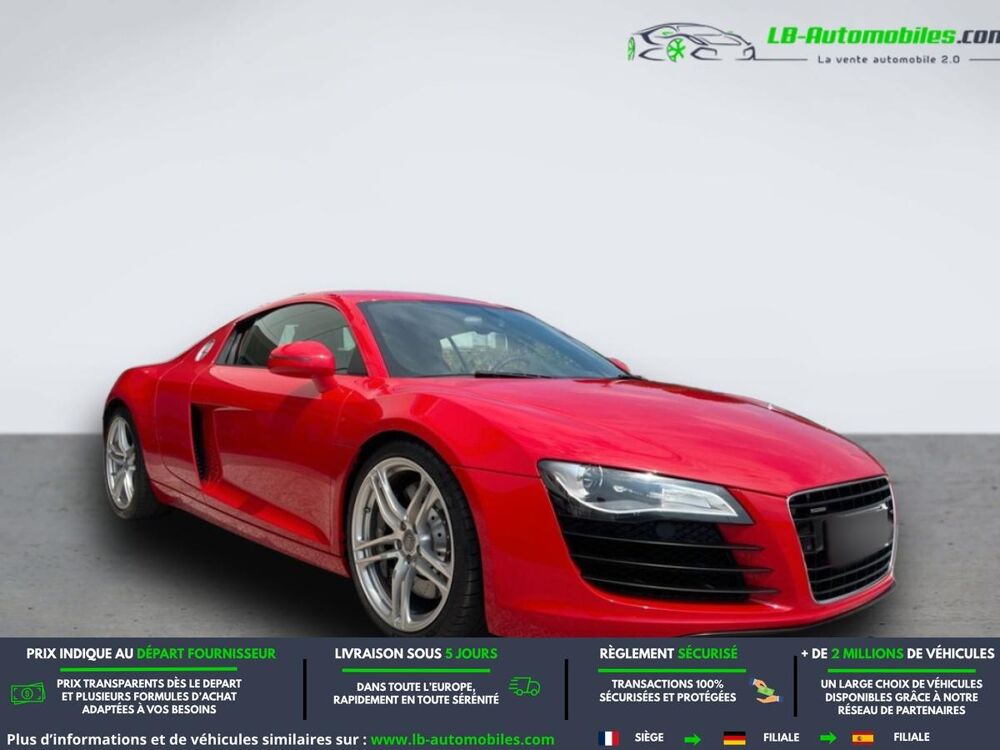Image resolution: width=1000 pixels, height=750 pixels.
Task: Click the car's front alloy wheel
Action: 403,544
